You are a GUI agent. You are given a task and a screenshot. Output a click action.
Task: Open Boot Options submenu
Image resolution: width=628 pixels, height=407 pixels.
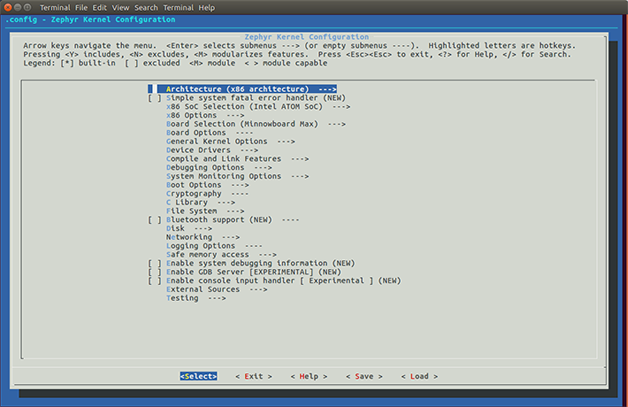click(x=207, y=185)
